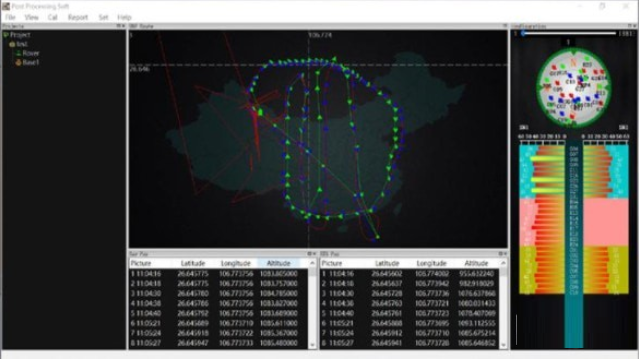The width and height of the screenshot is (639, 360).
Task: Open left position table panel dropdown arrow
Action: (314, 254)
